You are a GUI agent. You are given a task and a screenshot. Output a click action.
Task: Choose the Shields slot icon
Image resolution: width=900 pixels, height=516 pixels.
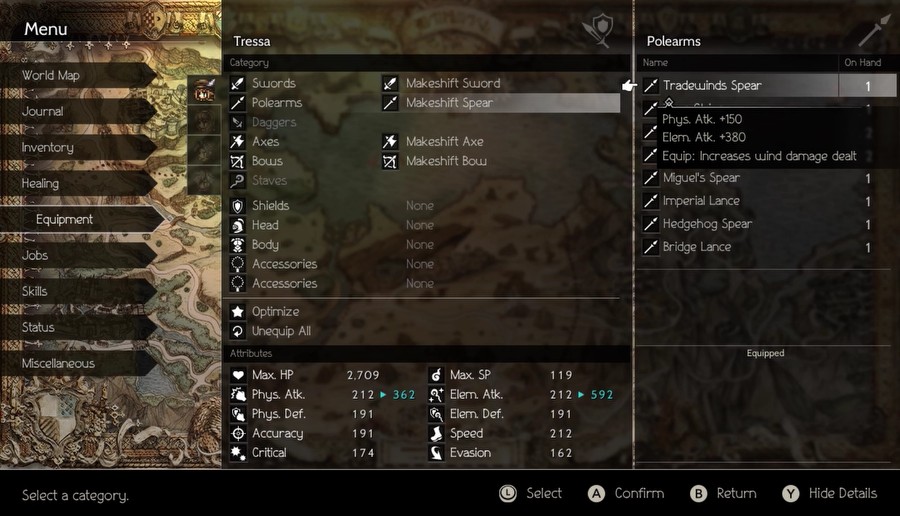(238, 205)
